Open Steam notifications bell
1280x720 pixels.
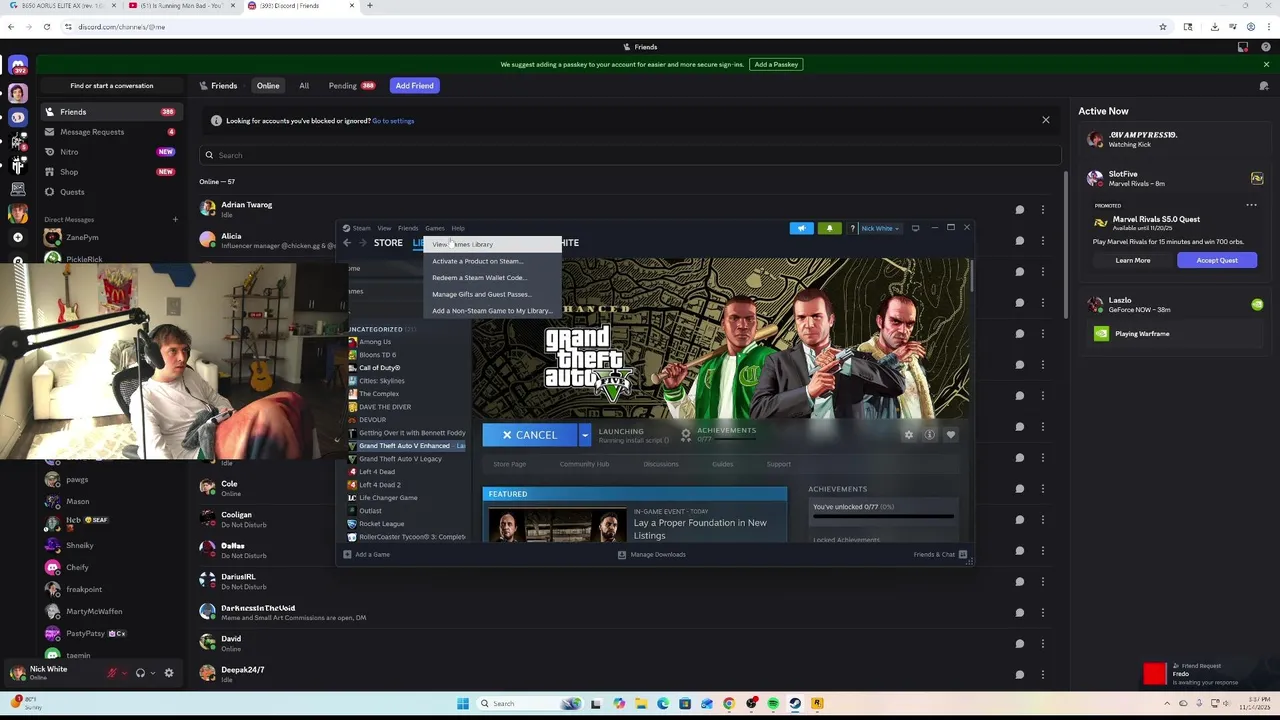[829, 228]
